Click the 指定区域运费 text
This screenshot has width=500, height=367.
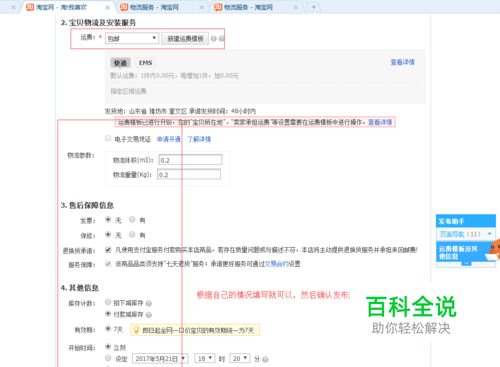128,91
